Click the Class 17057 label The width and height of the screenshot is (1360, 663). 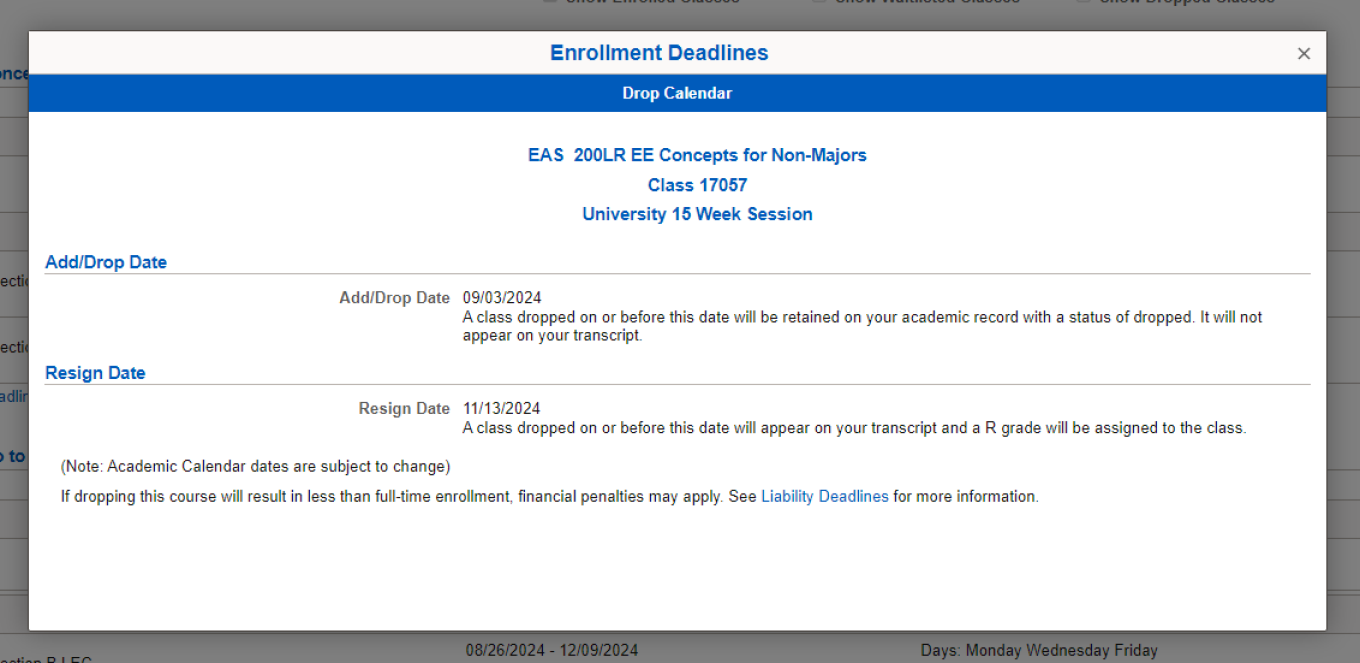click(x=697, y=185)
